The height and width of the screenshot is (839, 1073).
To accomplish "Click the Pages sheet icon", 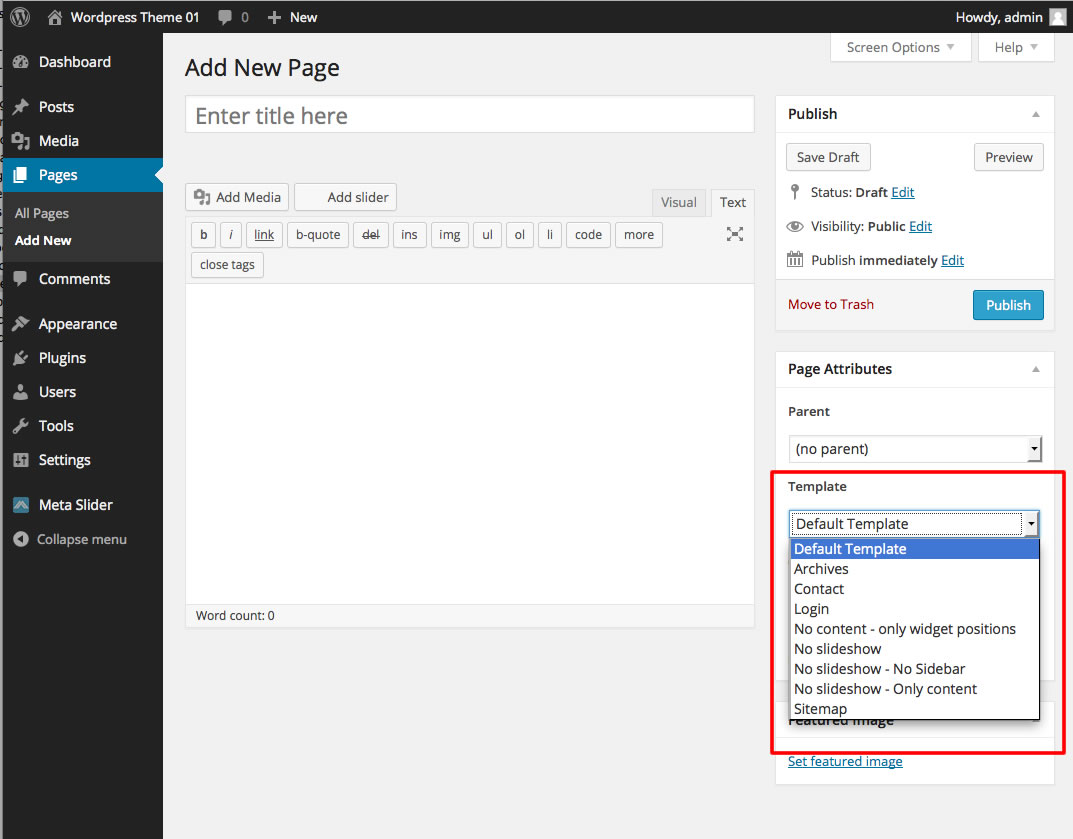I will (21, 175).
